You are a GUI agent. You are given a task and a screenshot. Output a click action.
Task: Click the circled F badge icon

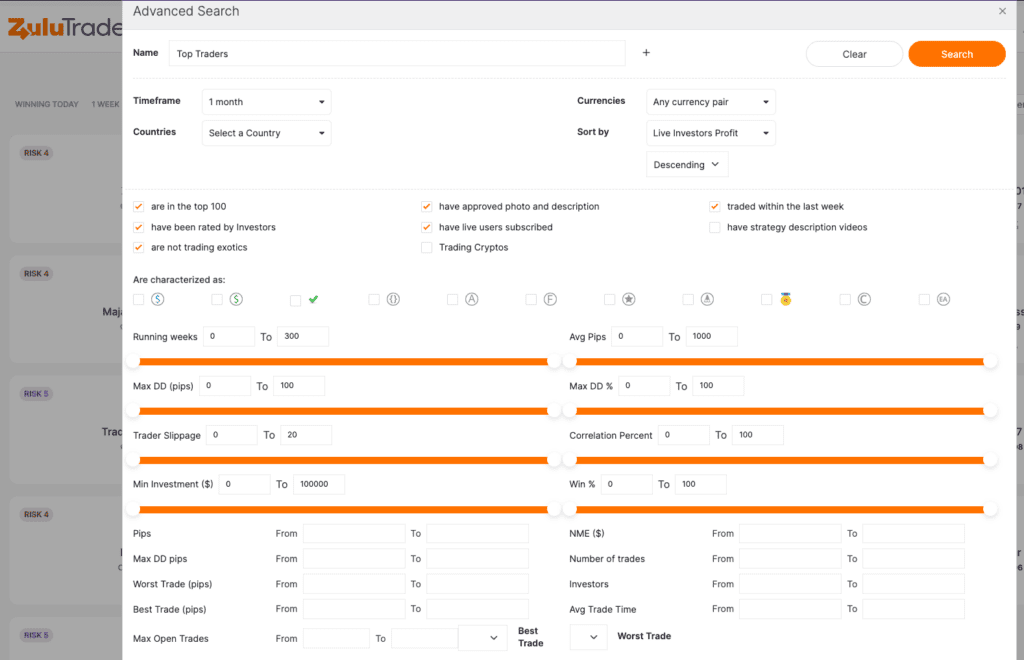click(x=551, y=299)
